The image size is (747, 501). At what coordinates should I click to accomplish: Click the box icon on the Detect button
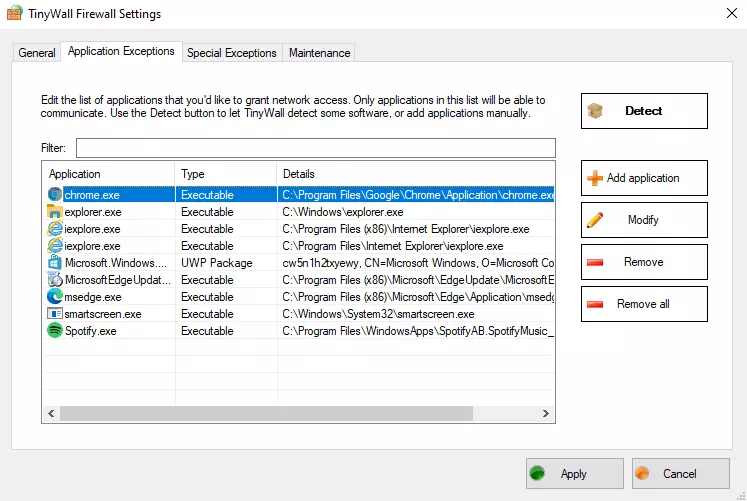595,111
